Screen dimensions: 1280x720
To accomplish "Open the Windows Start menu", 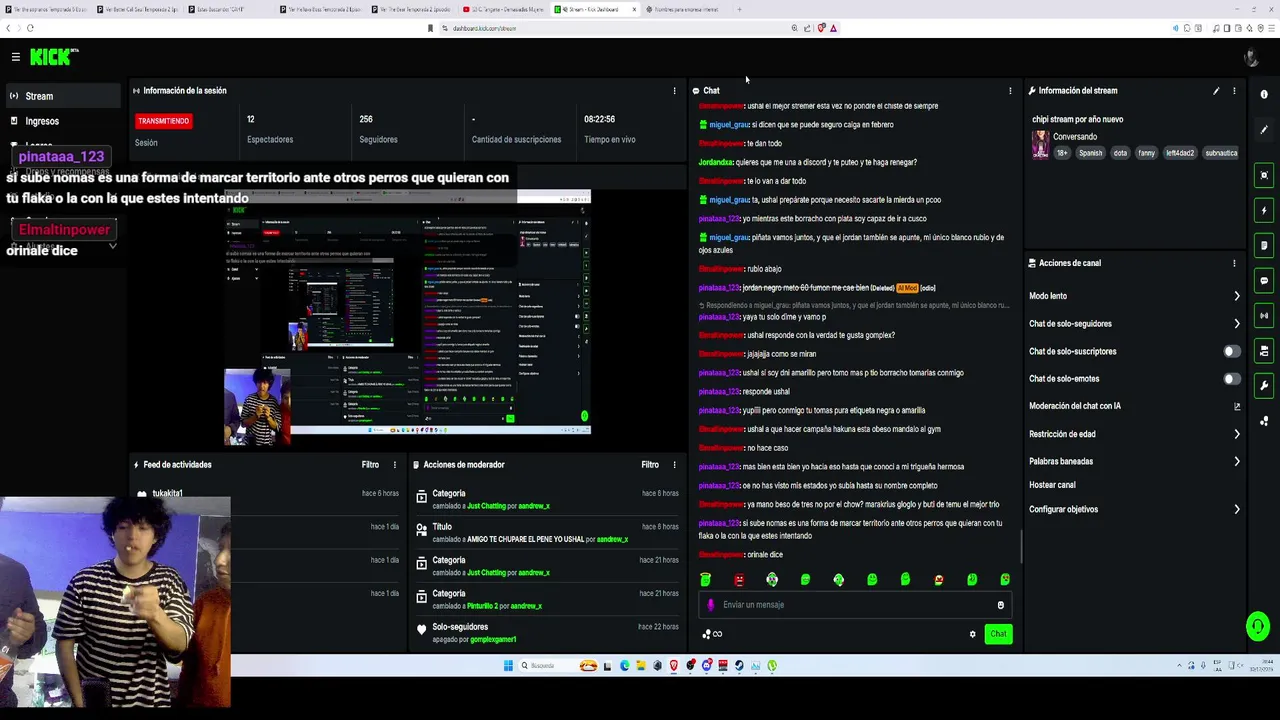I will pyautogui.click(x=508, y=666).
